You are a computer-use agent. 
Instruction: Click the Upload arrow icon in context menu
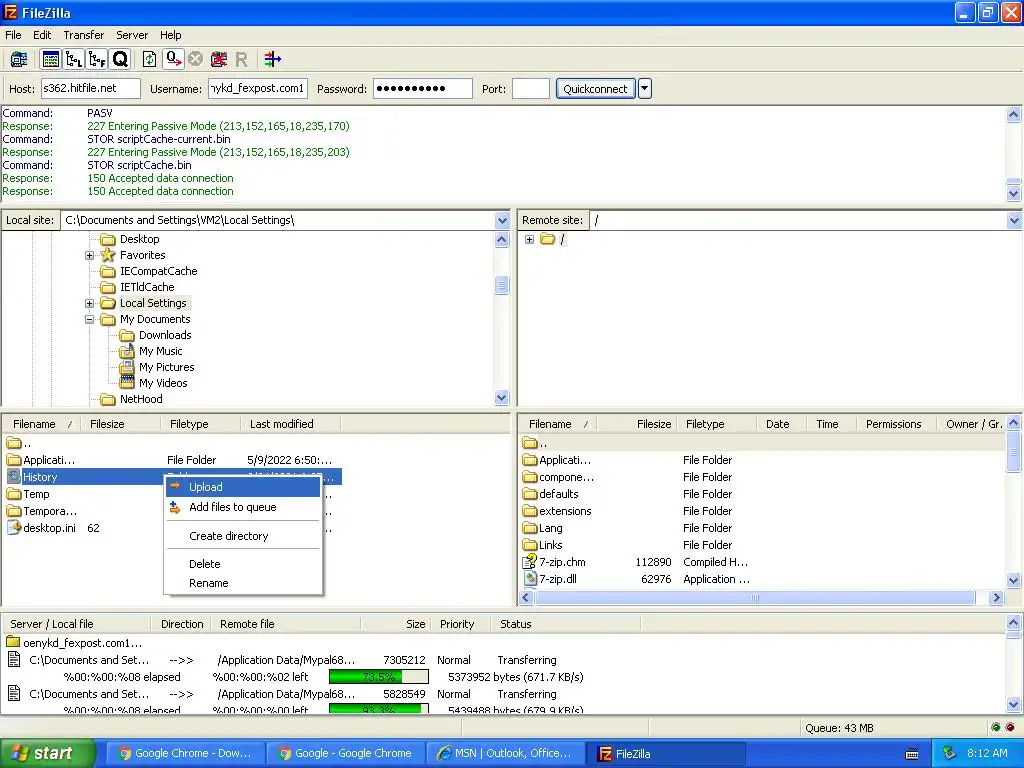[x=175, y=486]
